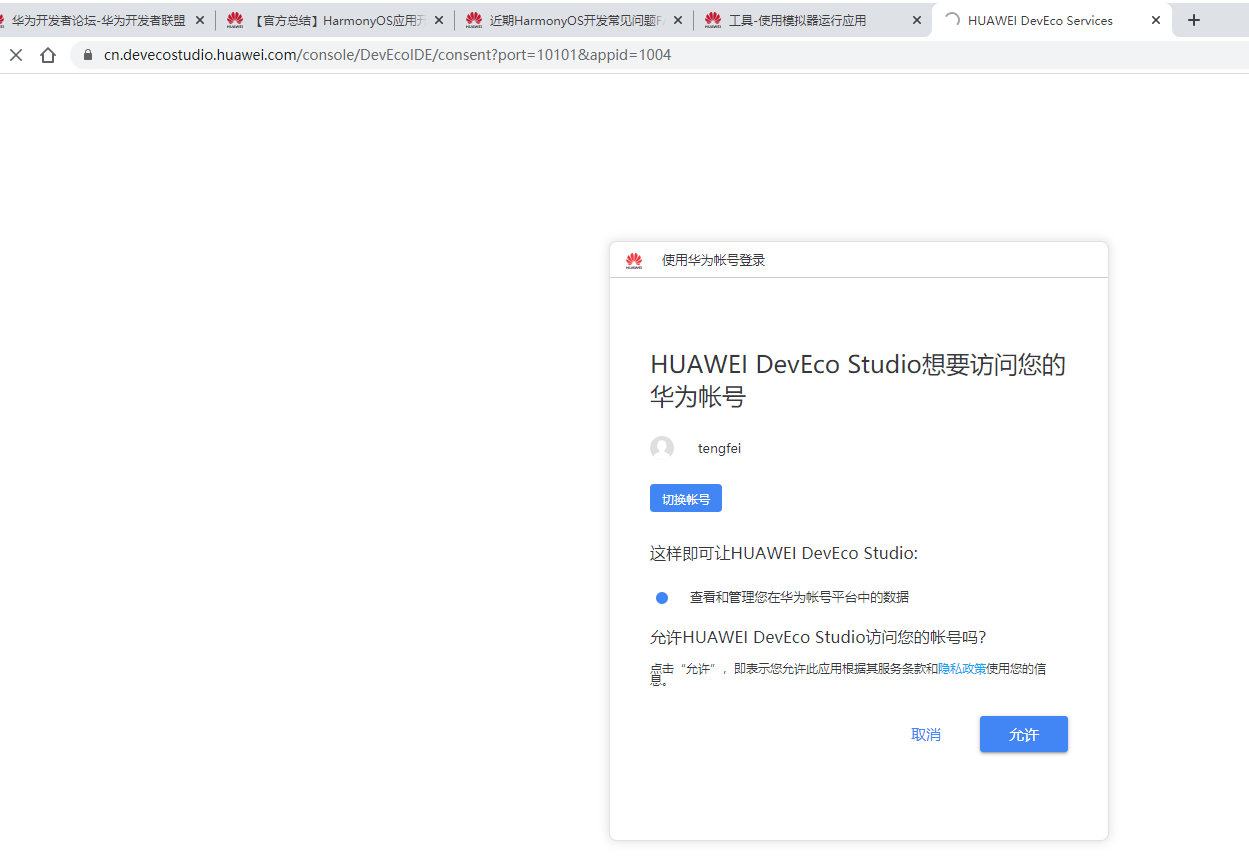The height and width of the screenshot is (857, 1249).
Task: Open a new browser tab with the plus button
Action: pos(1194,19)
